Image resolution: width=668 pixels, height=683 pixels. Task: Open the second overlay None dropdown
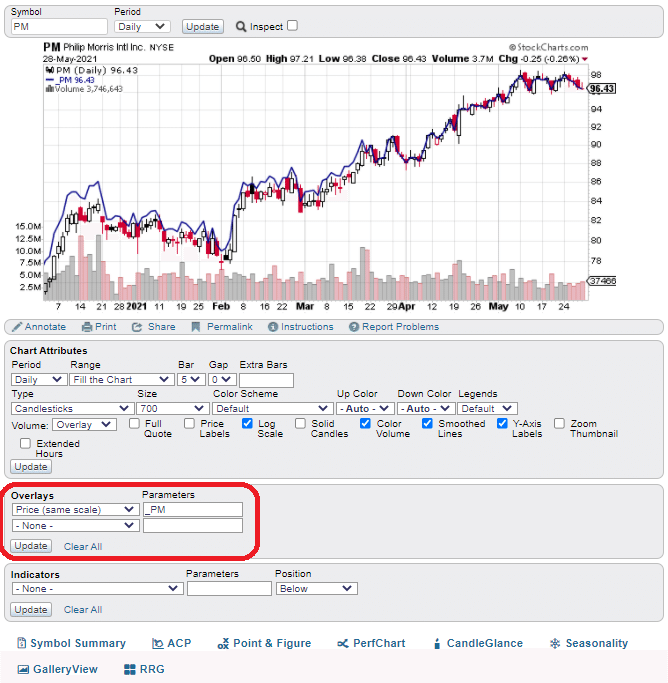point(75,526)
